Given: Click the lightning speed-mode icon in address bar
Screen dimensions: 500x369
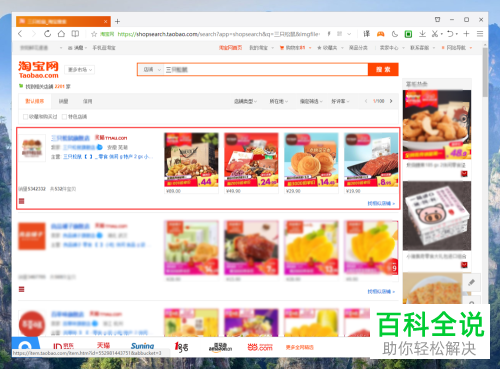Looking at the screenshot, I should [329, 34].
